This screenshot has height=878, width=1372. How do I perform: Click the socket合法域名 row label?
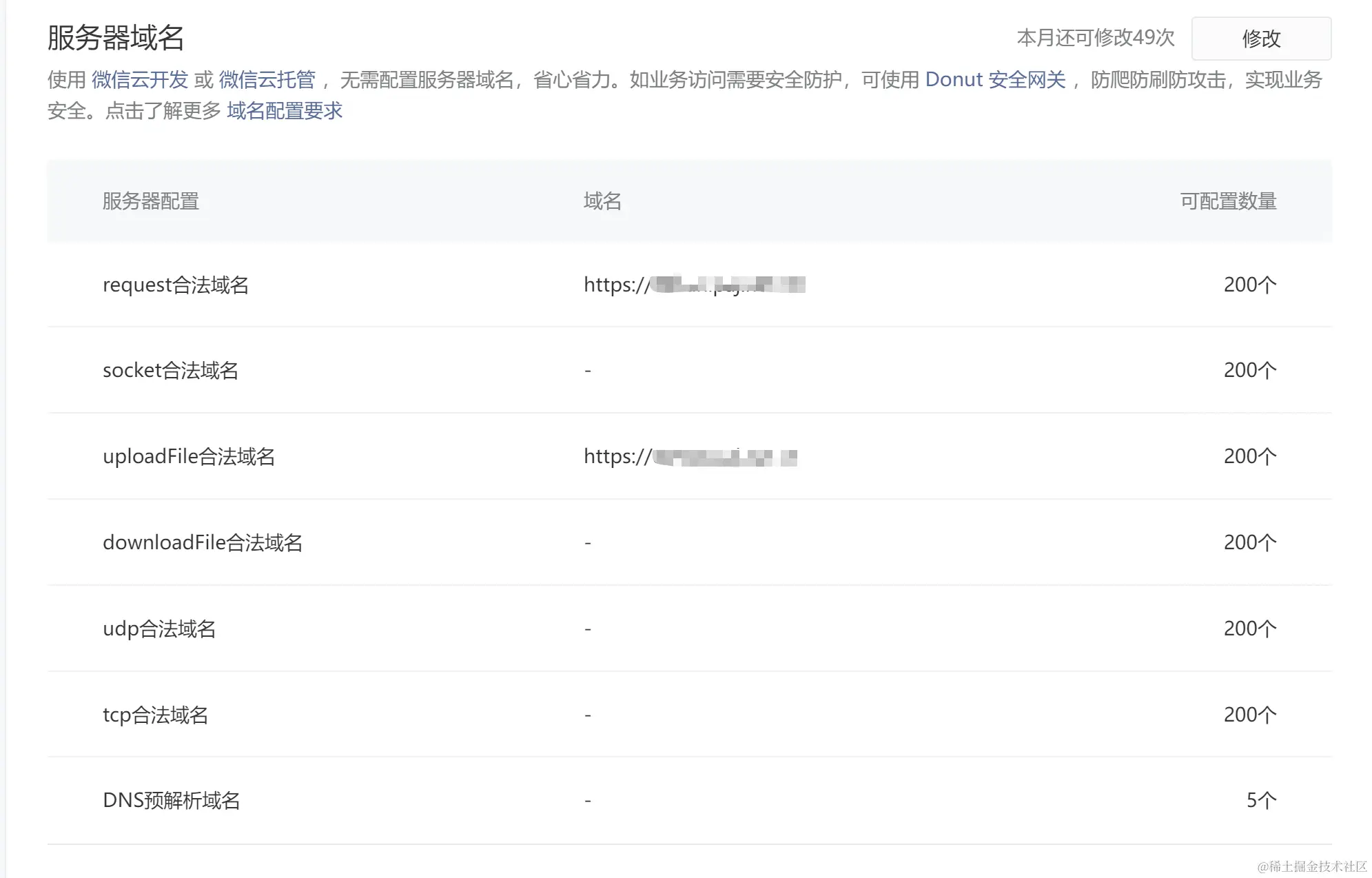point(170,370)
